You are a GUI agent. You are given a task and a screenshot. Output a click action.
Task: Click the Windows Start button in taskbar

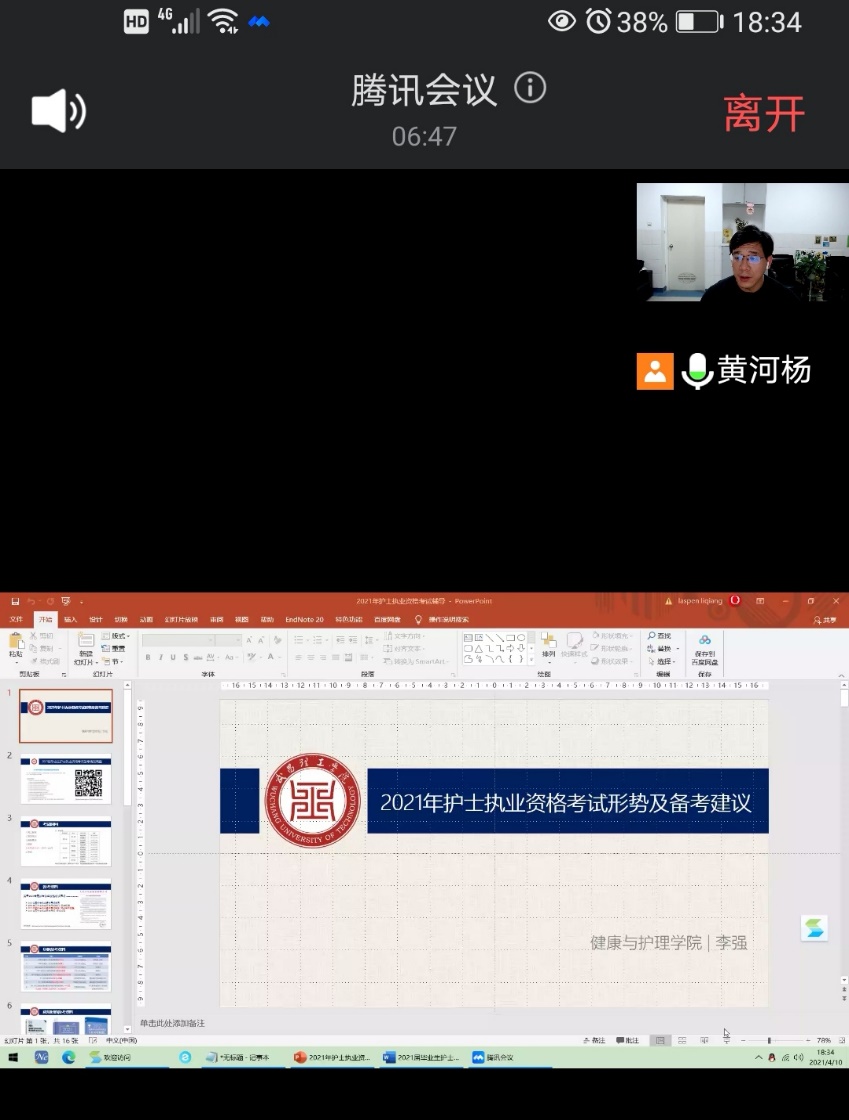(x=14, y=1057)
